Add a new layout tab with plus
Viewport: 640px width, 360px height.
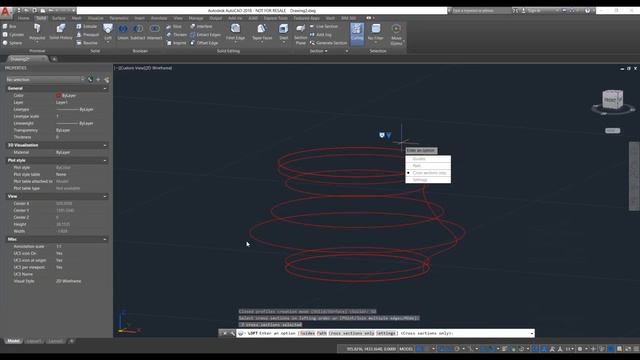pyautogui.click(x=71, y=341)
